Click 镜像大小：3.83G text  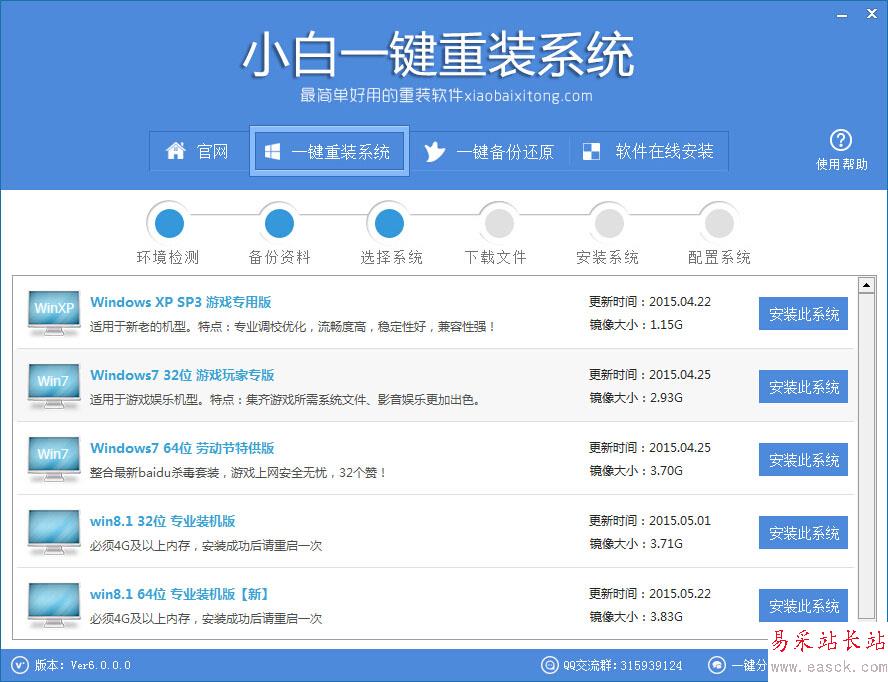pos(636,617)
